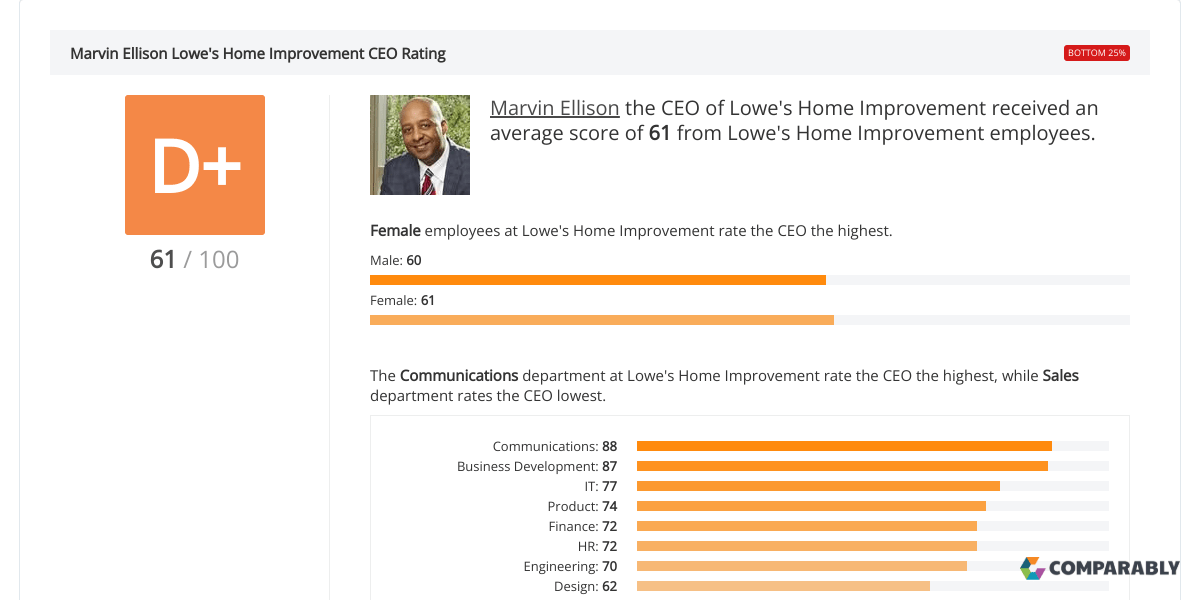Click the Male: 60 rating bar
Screen dimensions: 1200x600
[598, 280]
